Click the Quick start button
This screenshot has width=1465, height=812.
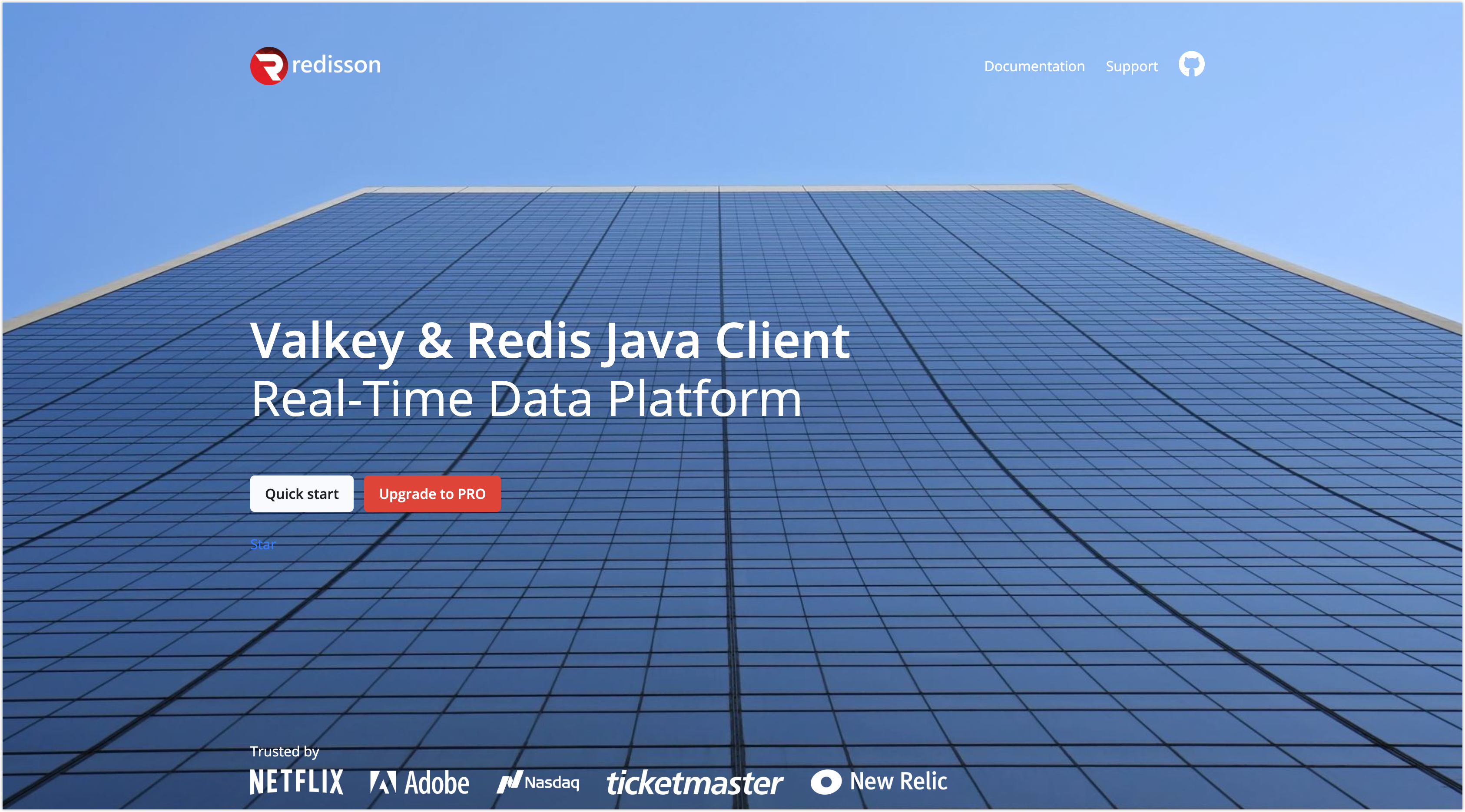(302, 494)
